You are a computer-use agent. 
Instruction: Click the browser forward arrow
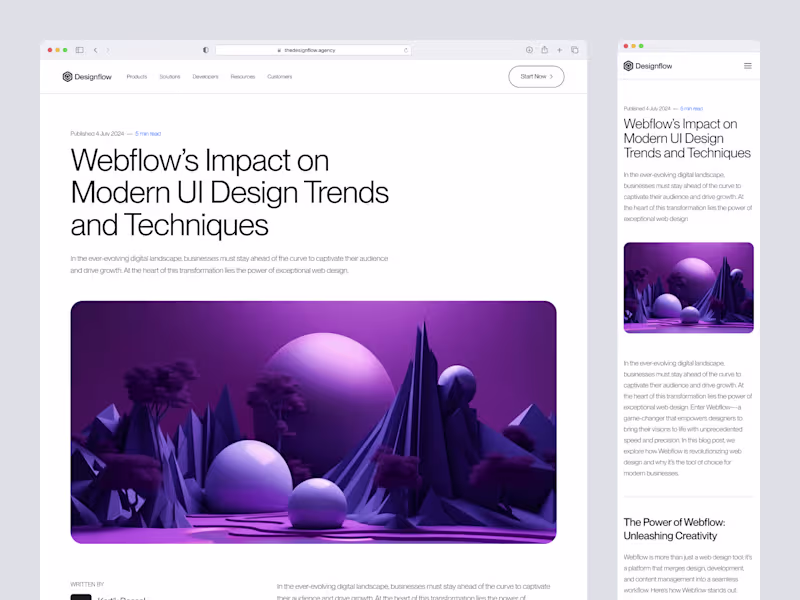pos(108,50)
